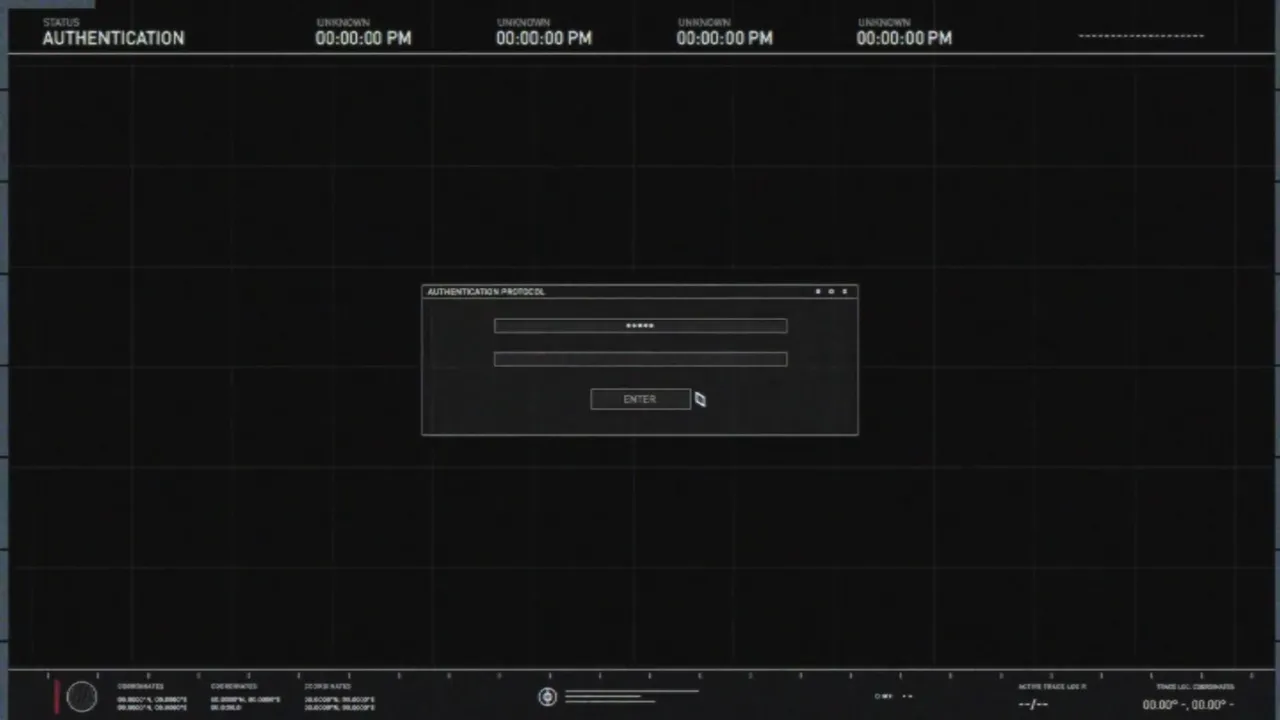This screenshot has width=1280, height=720.
Task: Focus the top field containing masked characters
Action: point(640,325)
